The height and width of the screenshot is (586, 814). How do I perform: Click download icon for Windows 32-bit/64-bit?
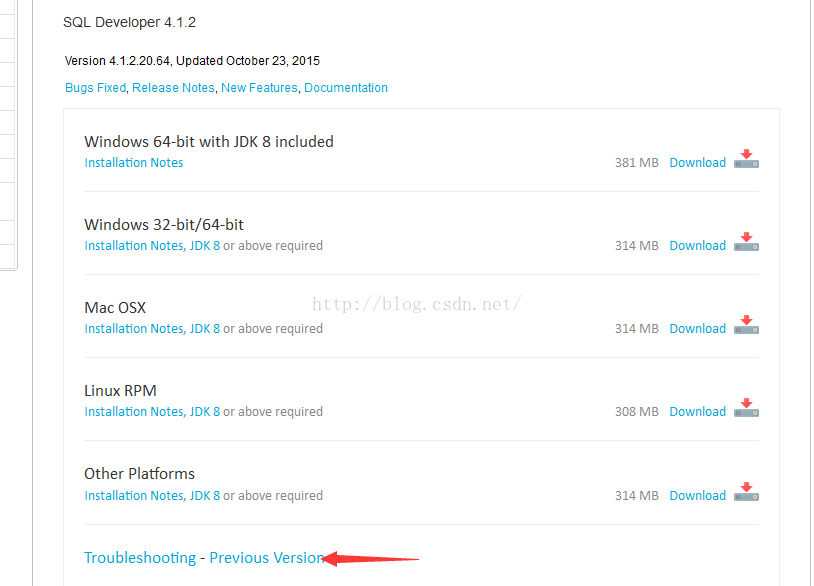coord(746,242)
